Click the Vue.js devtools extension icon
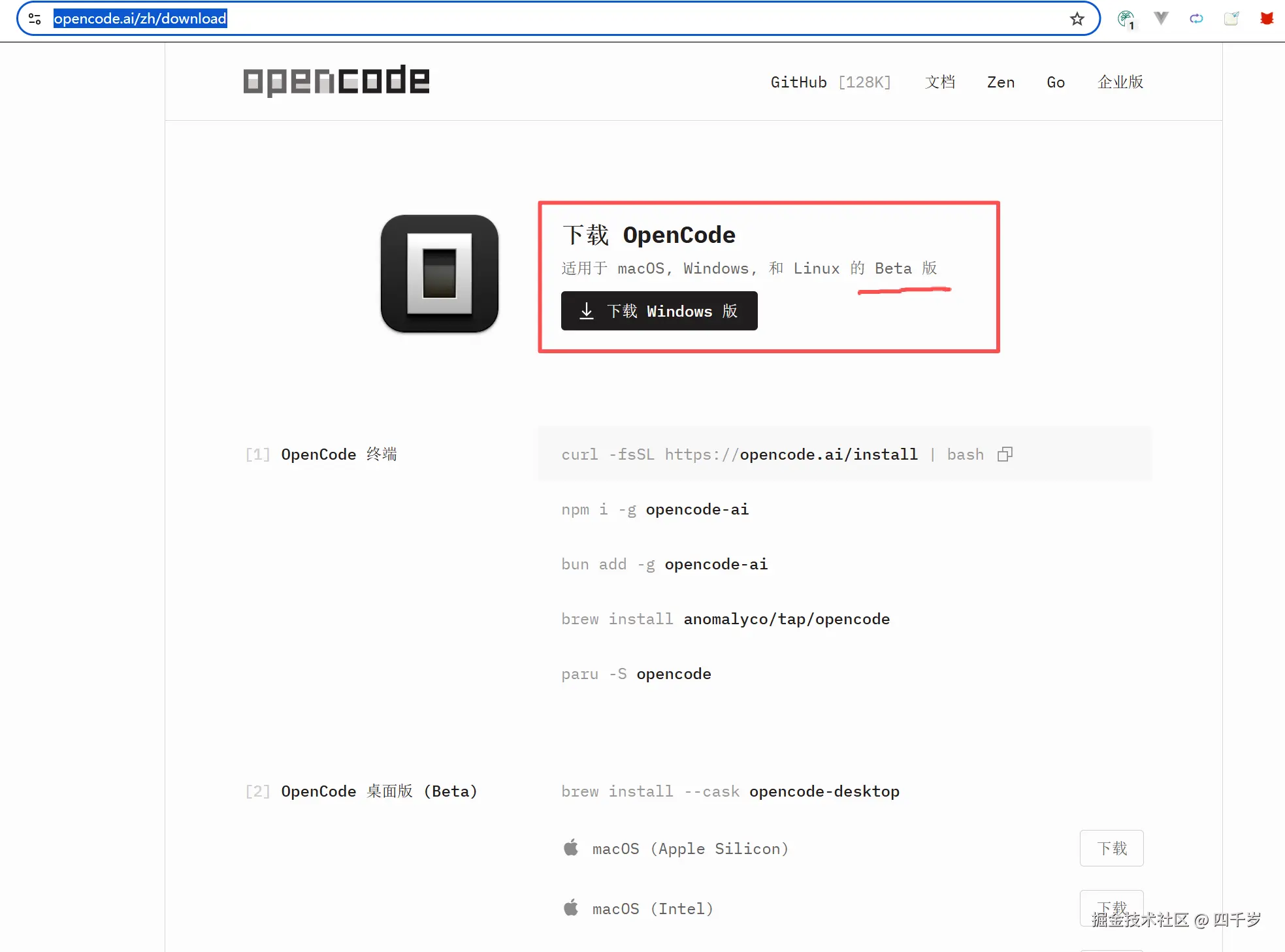This screenshot has width=1285, height=952. pos(1161,18)
